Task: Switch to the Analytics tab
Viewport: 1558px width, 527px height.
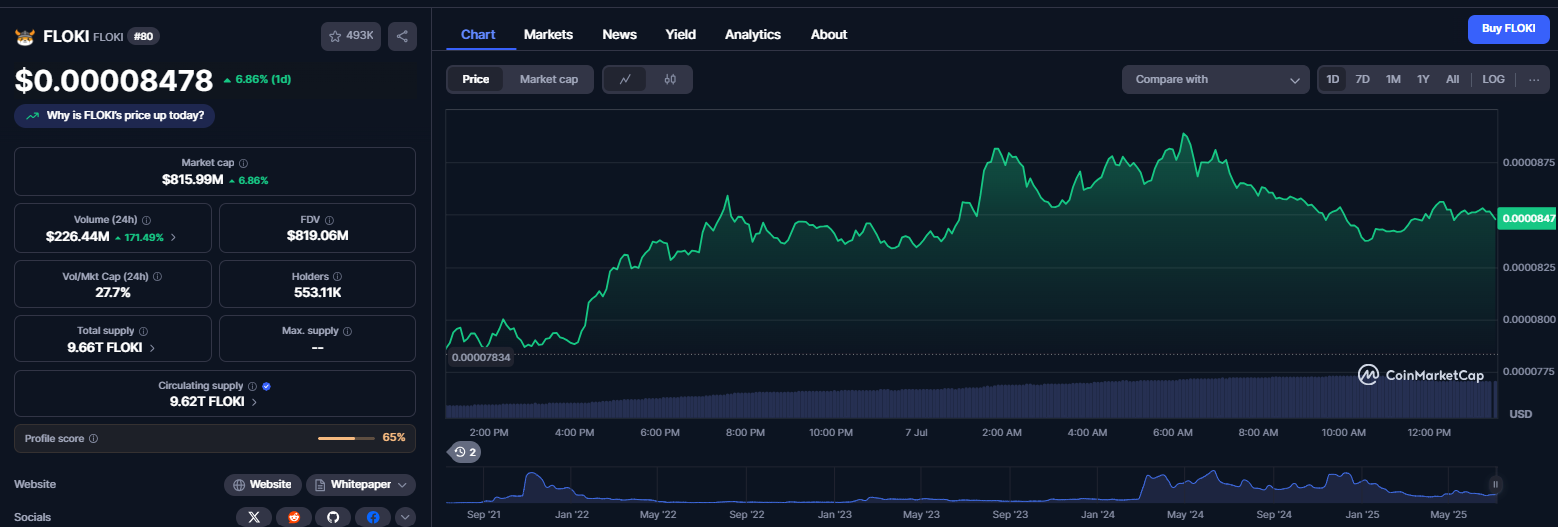Action: click(x=753, y=34)
